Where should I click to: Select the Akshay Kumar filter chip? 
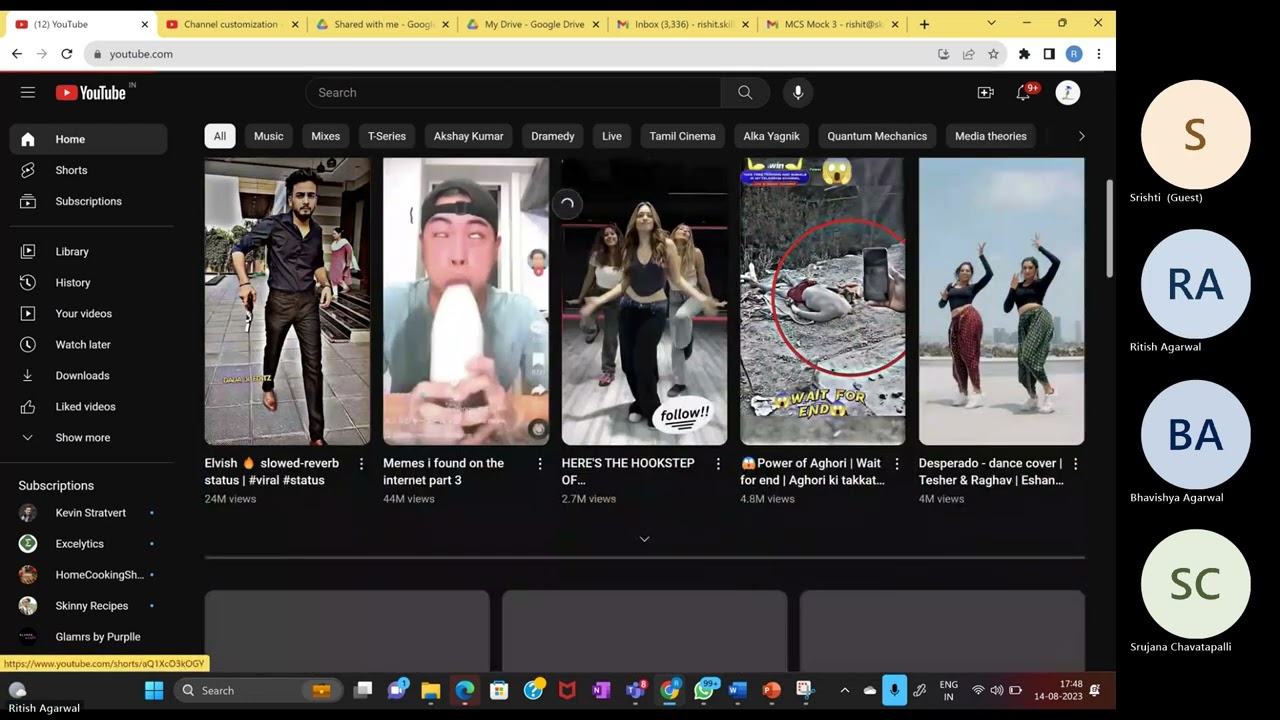[468, 136]
